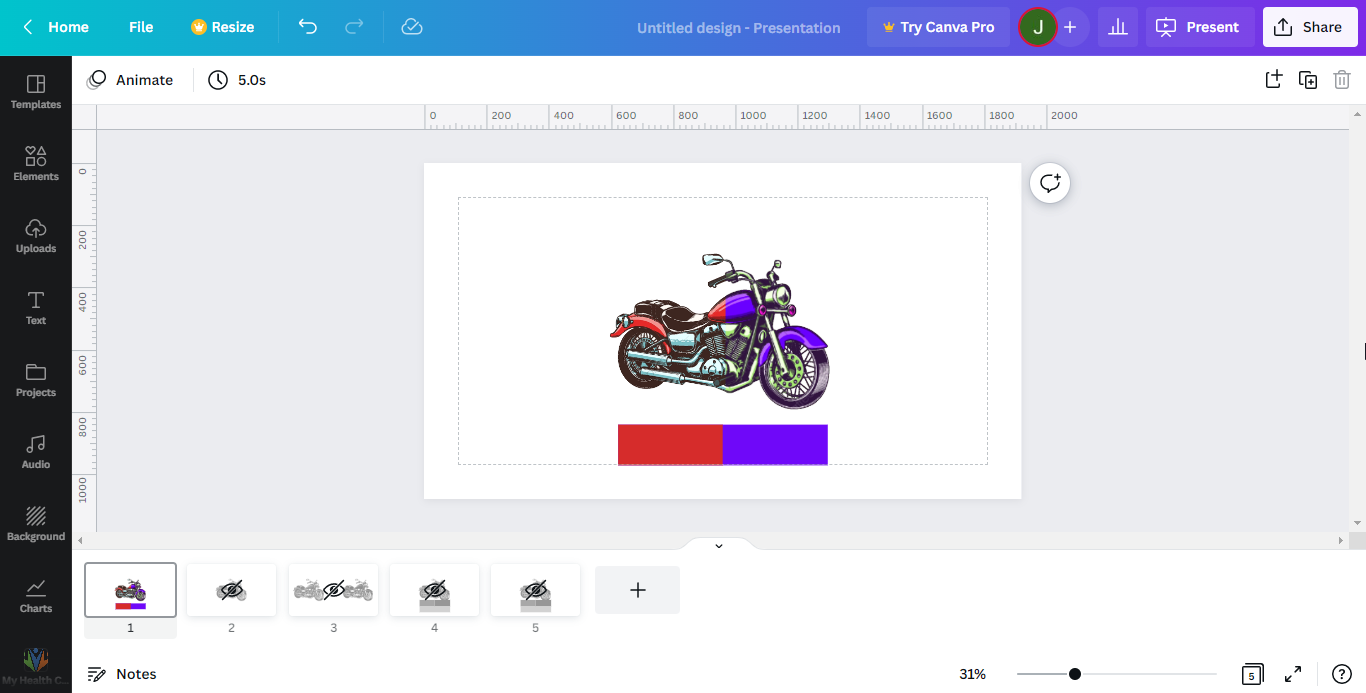
Task: Duplicate the current page
Action: (x=1307, y=80)
